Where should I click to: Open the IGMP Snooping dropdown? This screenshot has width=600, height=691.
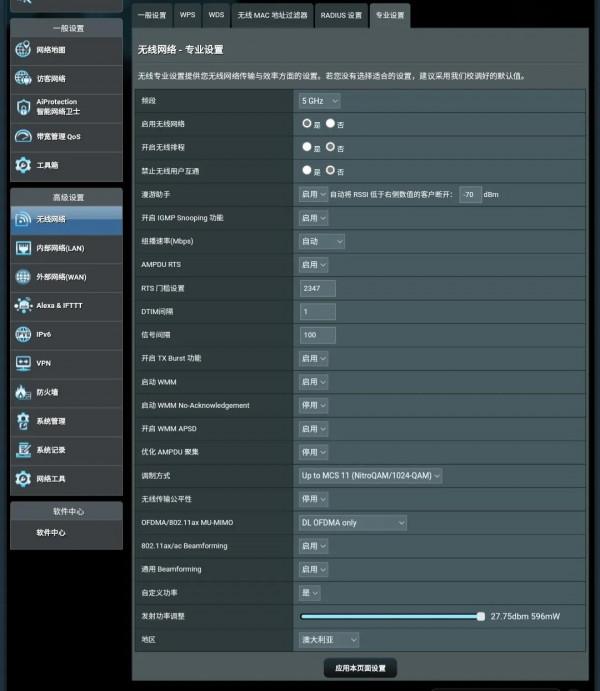pyautogui.click(x=313, y=218)
